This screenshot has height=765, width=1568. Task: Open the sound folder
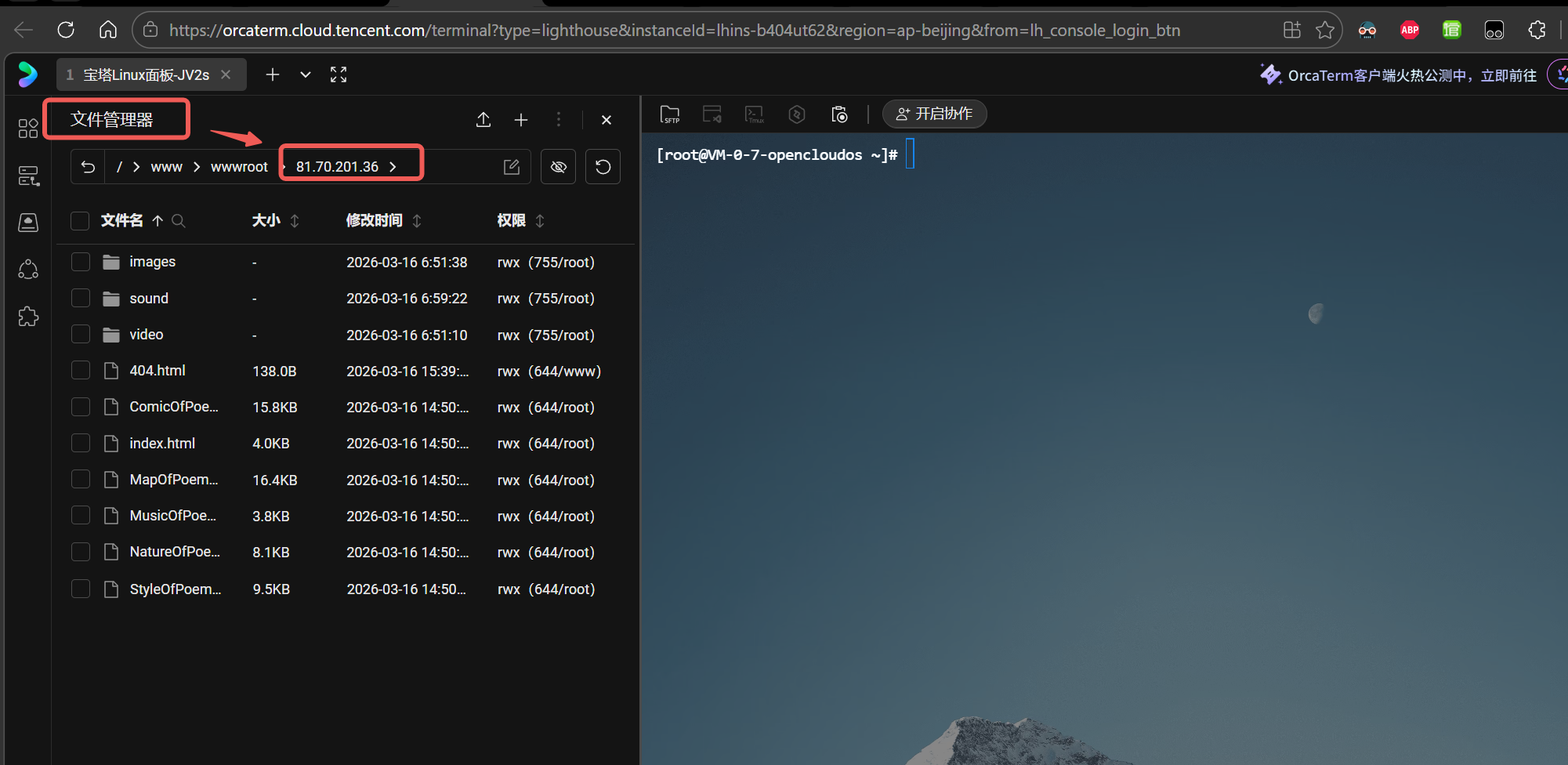tap(149, 298)
